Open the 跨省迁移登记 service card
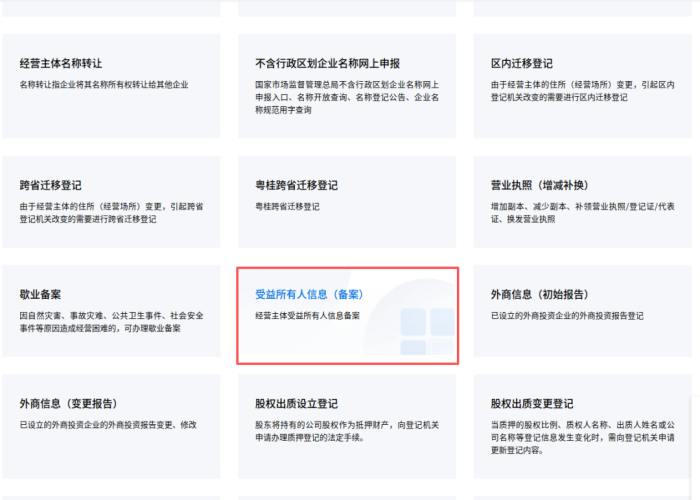The width and height of the screenshot is (700, 500). point(50,185)
